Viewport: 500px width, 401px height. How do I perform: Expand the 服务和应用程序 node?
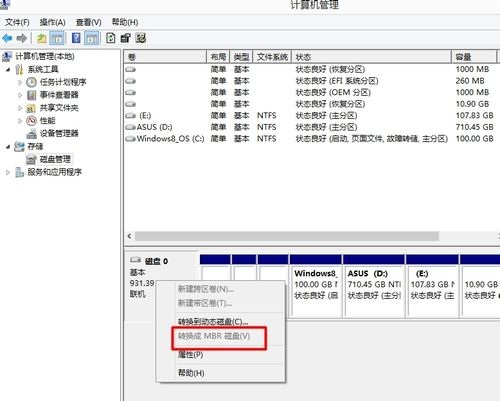[8, 172]
